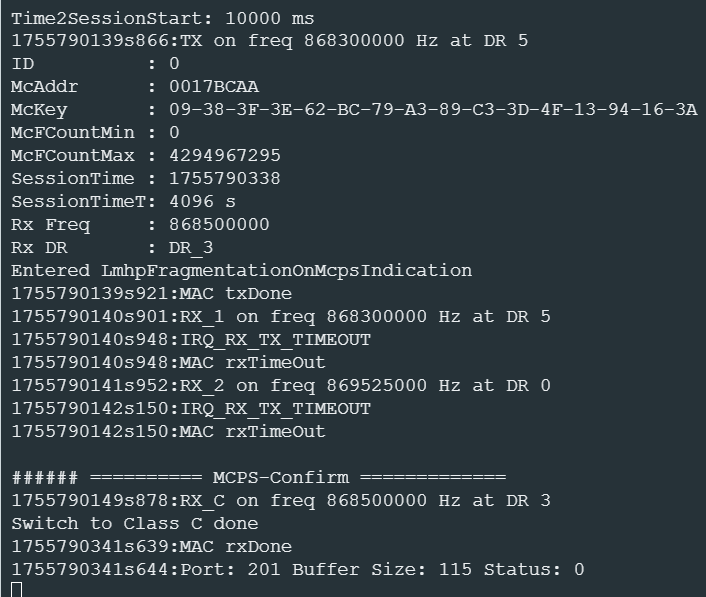Click the RX_2 on freq 869525000 line
The height and width of the screenshot is (597, 706).
click(281, 386)
